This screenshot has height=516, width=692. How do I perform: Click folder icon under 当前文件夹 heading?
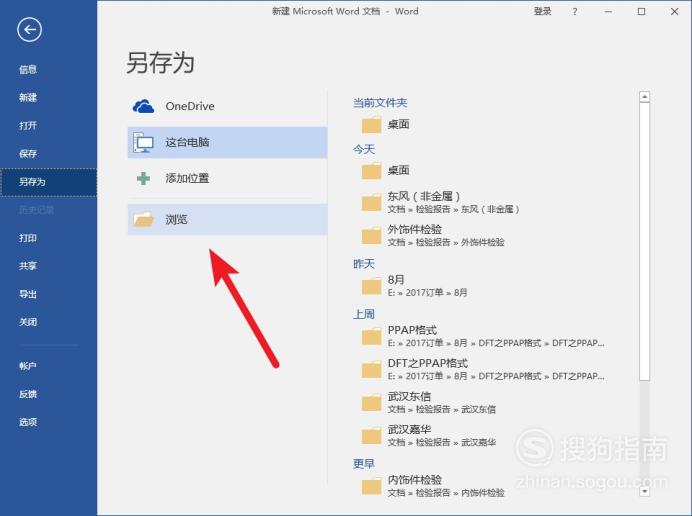[x=371, y=125]
